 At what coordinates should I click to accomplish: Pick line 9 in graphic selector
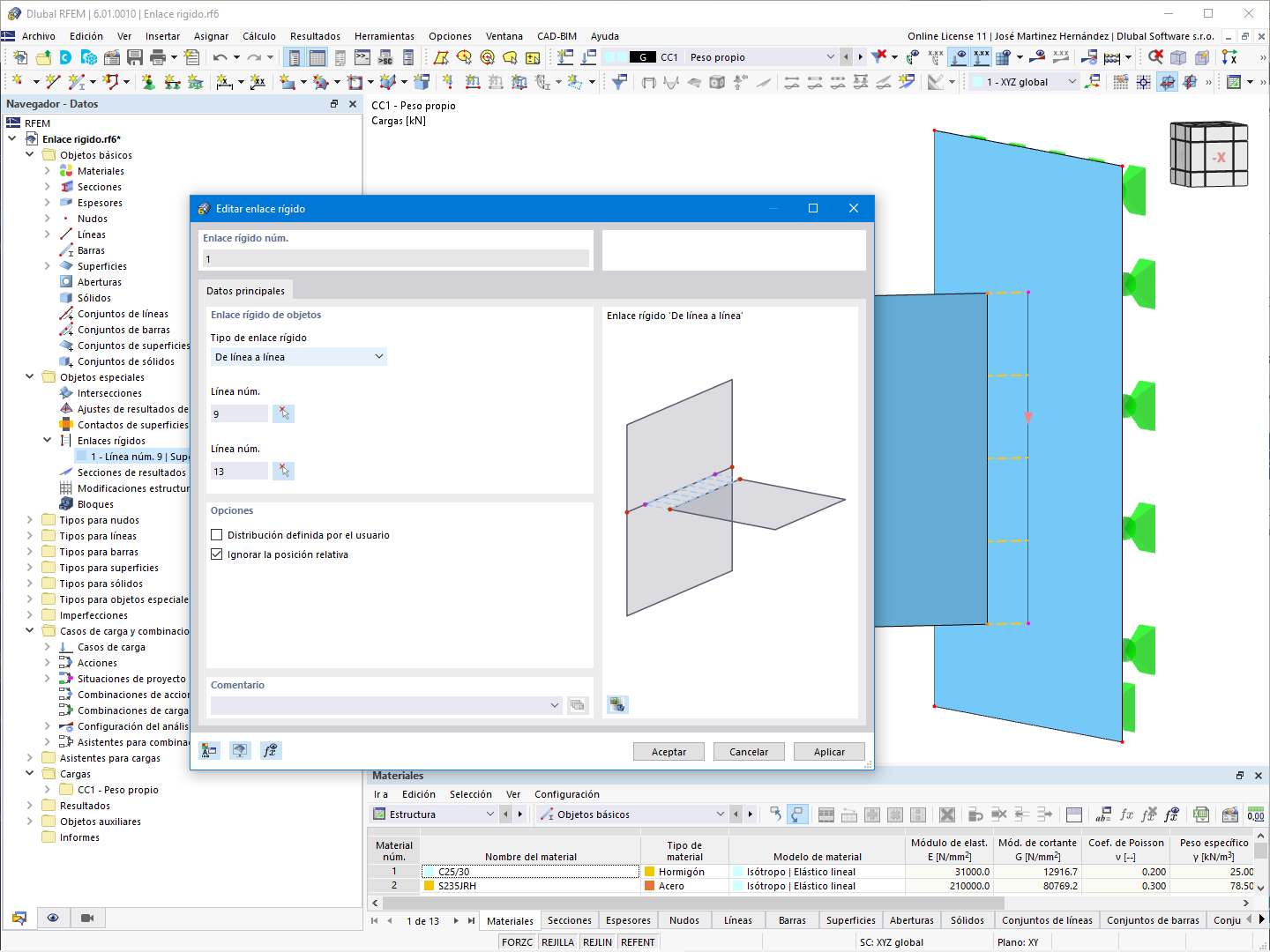coord(283,413)
